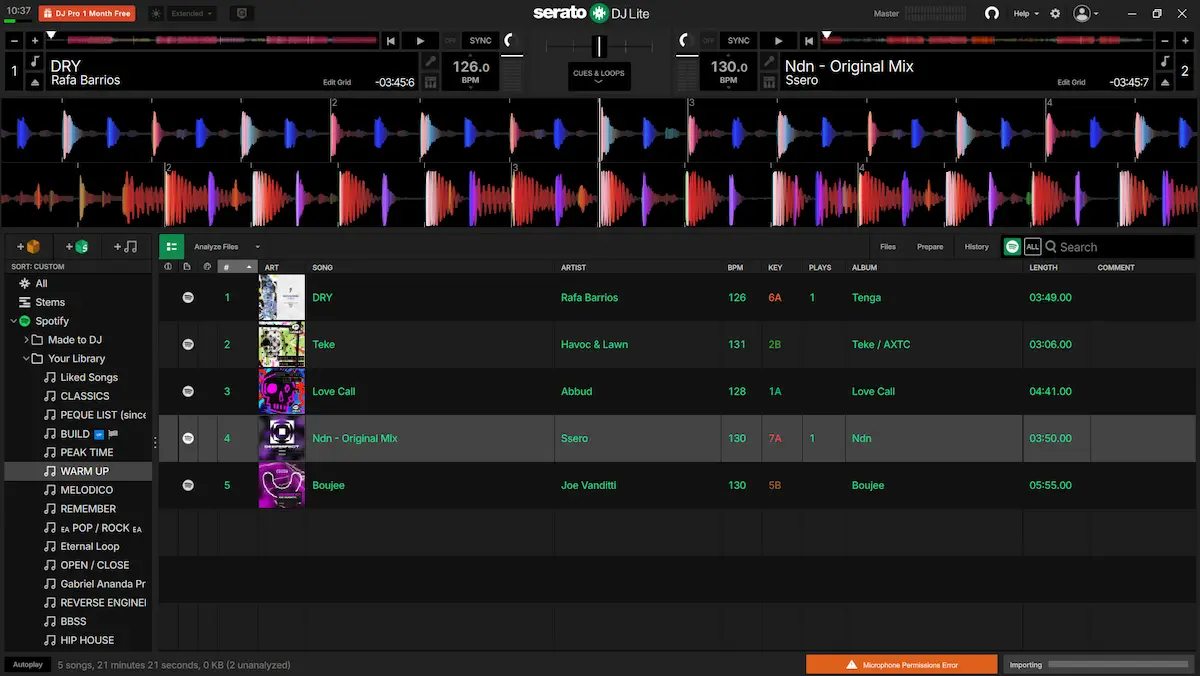Viewport: 1200px width, 676px height.
Task: Click the minus button on deck 2
Action: click(x=1164, y=41)
